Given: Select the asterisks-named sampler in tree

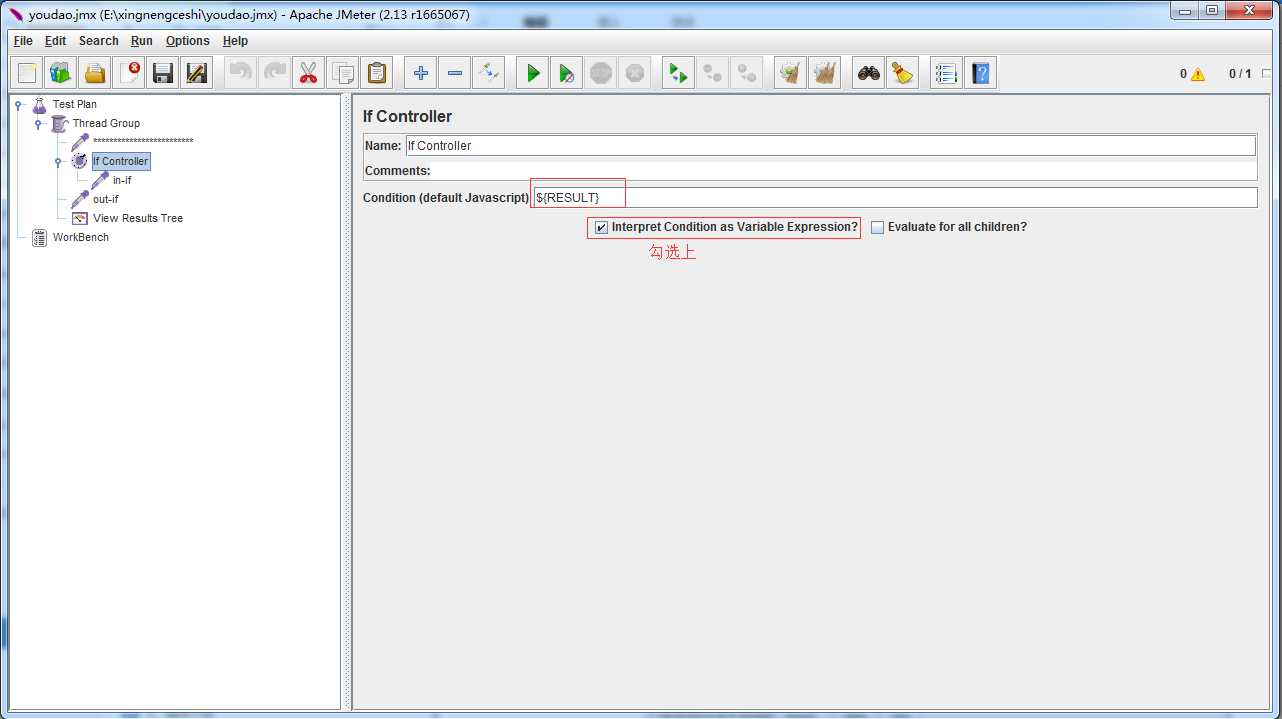Looking at the screenshot, I should tap(143, 142).
